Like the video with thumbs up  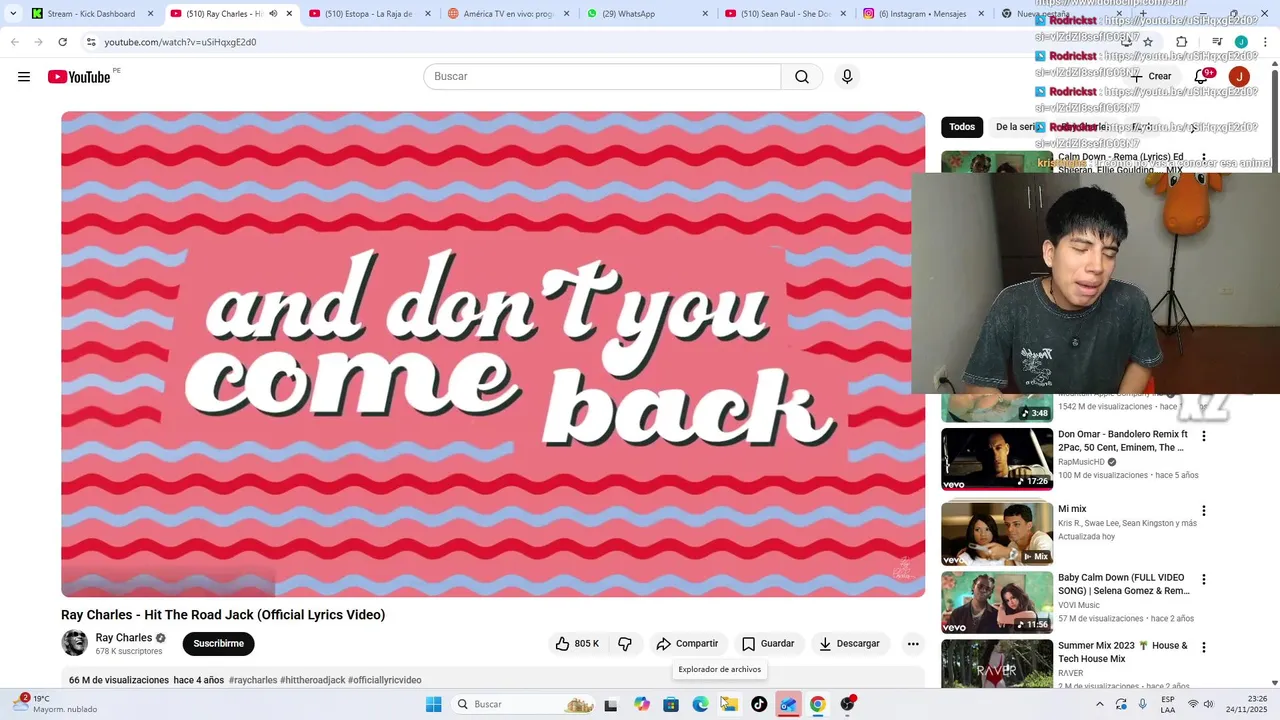click(x=577, y=644)
